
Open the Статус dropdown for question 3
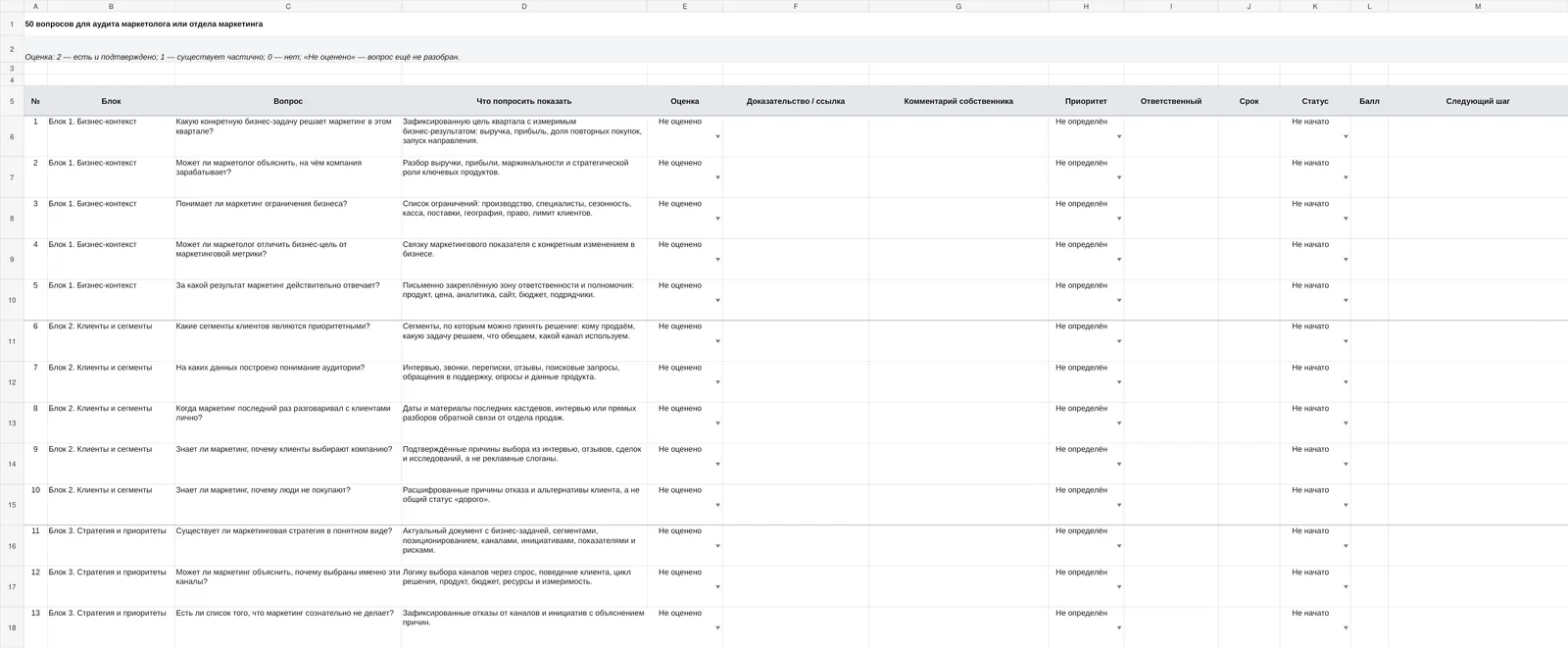pos(1346,219)
